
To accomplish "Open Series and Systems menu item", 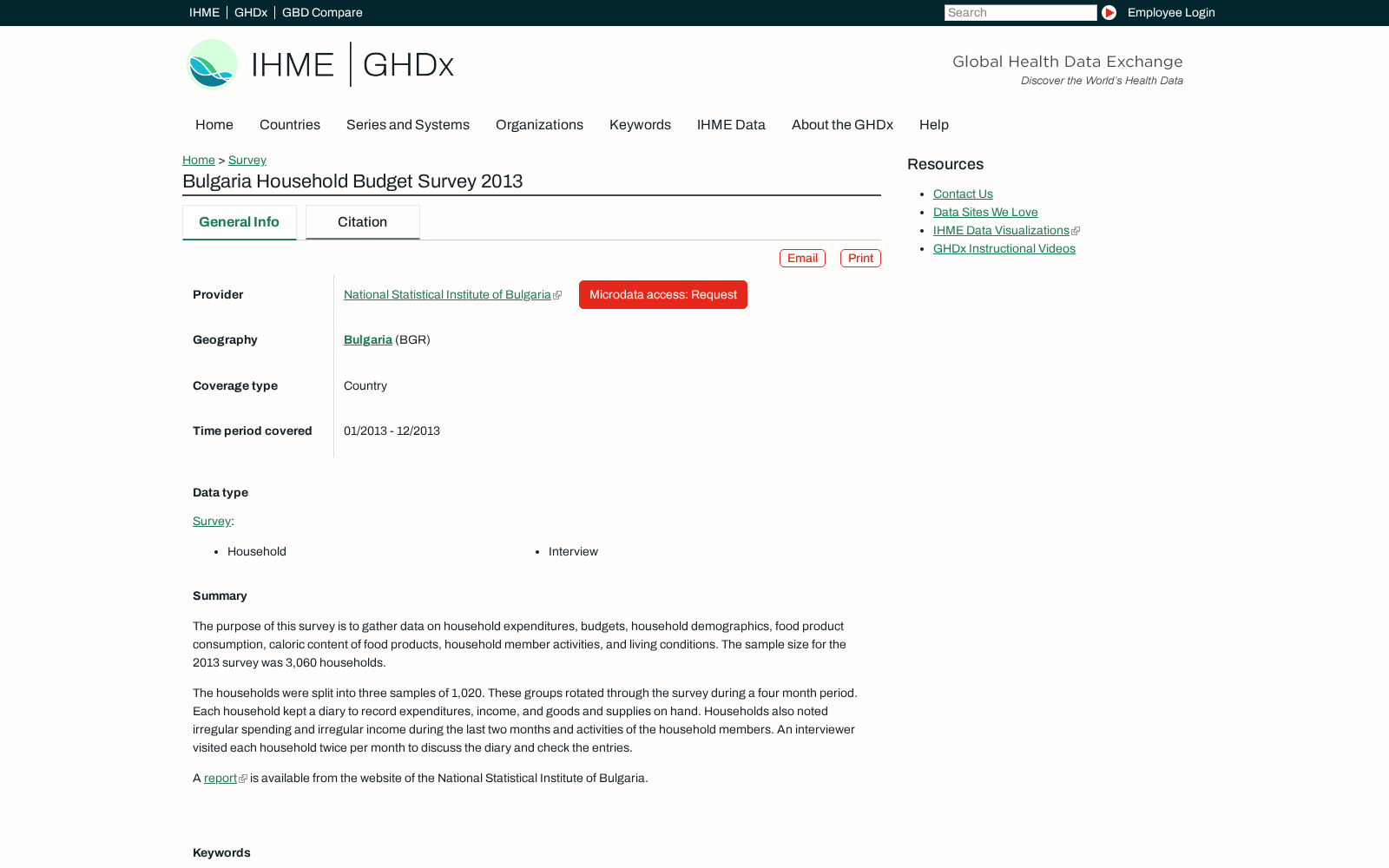I will tap(408, 125).
